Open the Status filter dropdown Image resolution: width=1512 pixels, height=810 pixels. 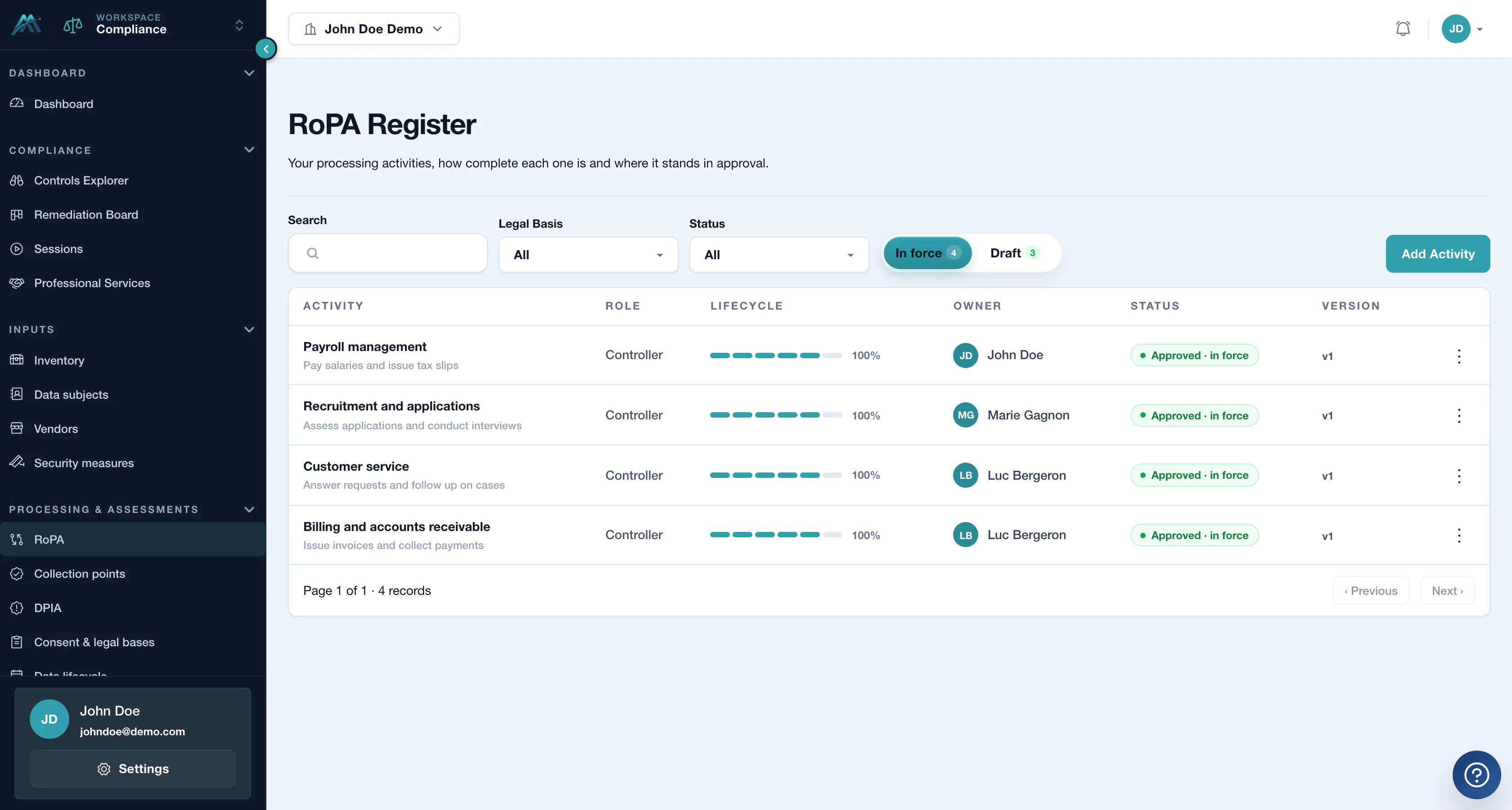coord(779,255)
